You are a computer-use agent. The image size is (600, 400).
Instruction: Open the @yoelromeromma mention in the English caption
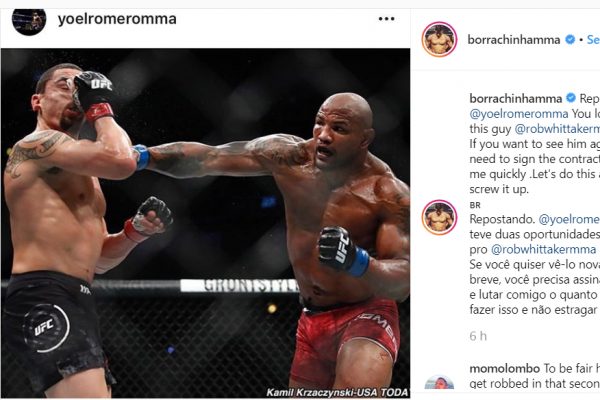click(519, 114)
